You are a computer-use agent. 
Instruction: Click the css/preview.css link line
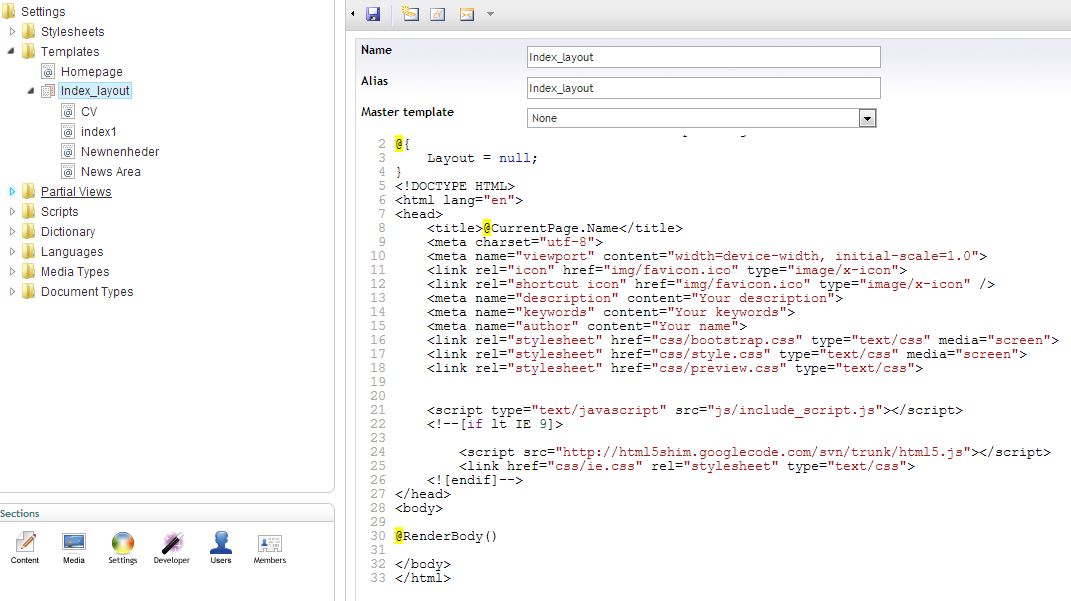click(x=675, y=368)
